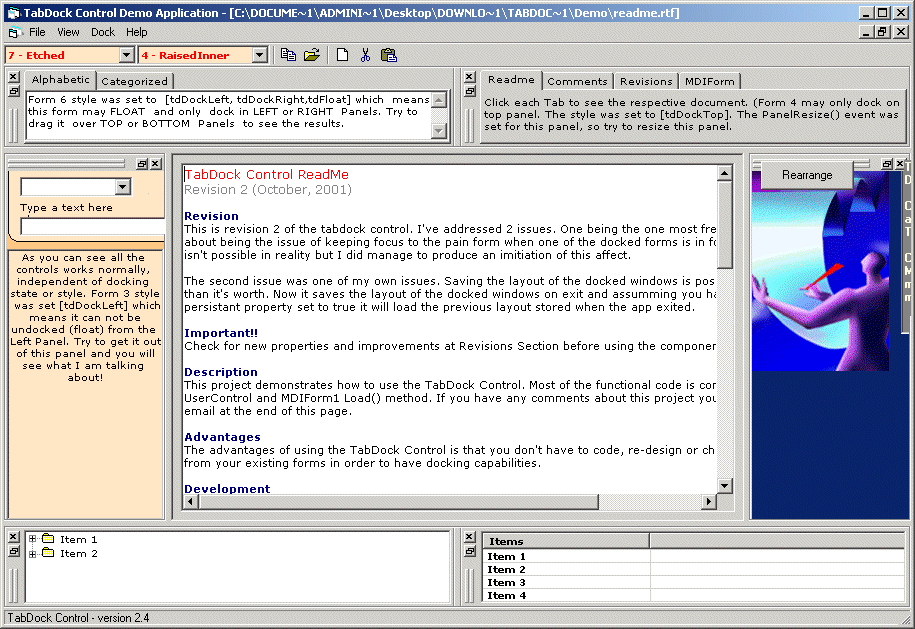Float the picture panel using its undock icon
The image size is (915, 629).
click(x=886, y=164)
